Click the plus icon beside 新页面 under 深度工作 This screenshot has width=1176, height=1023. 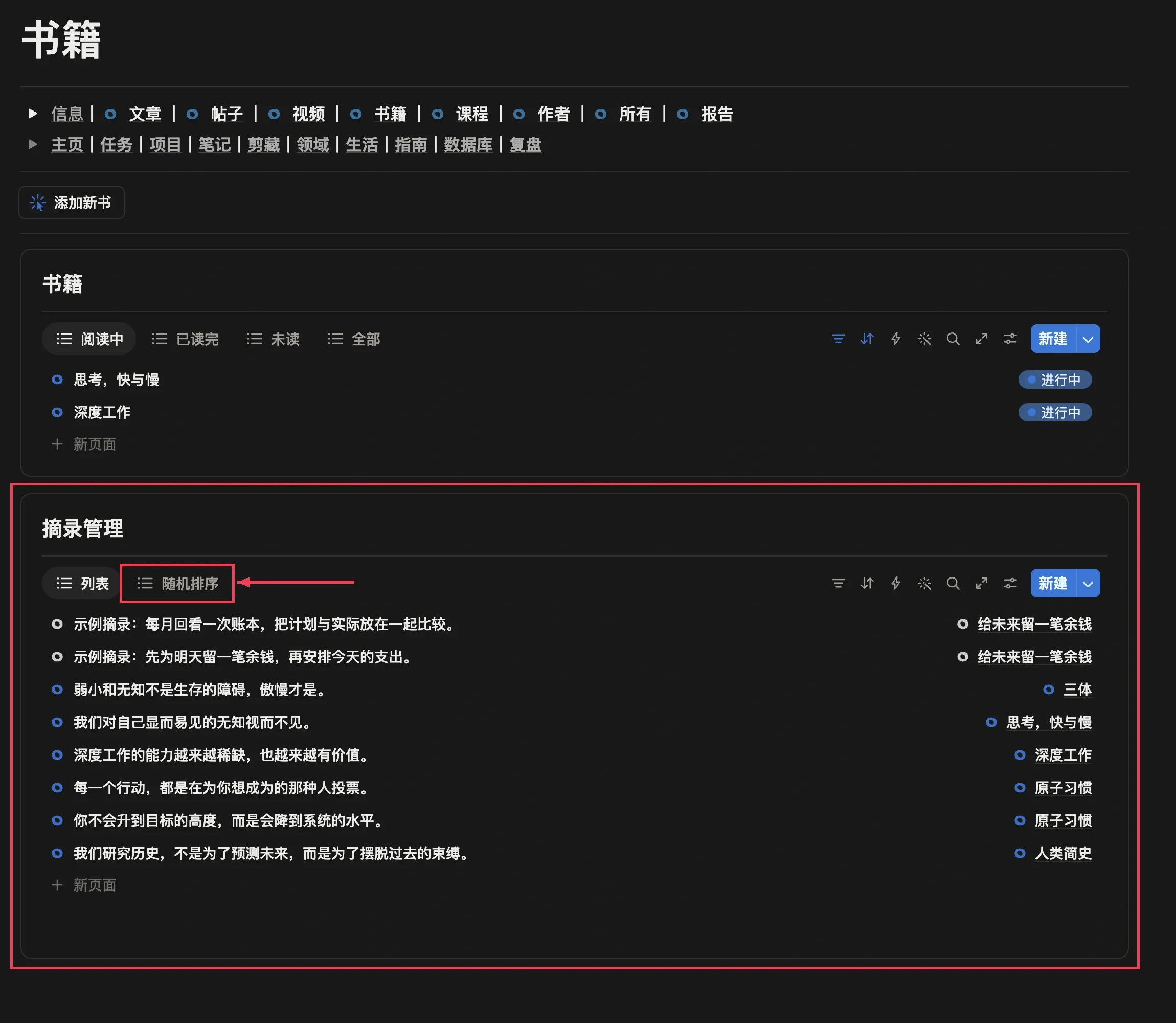tap(57, 444)
